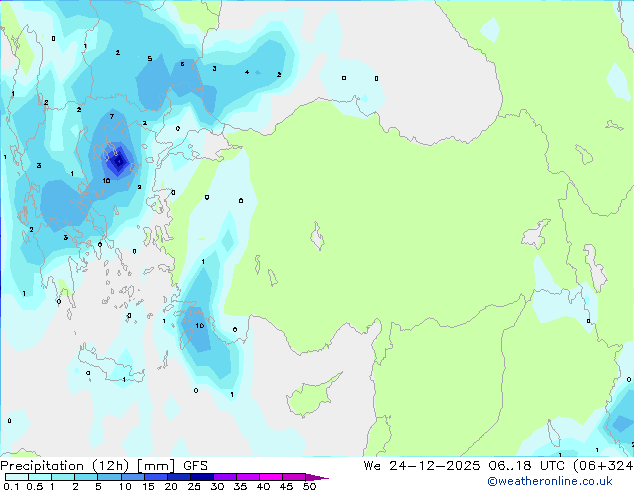The height and width of the screenshot is (490, 634).
Task: Click the island of Crete on the map
Action: 111,364
